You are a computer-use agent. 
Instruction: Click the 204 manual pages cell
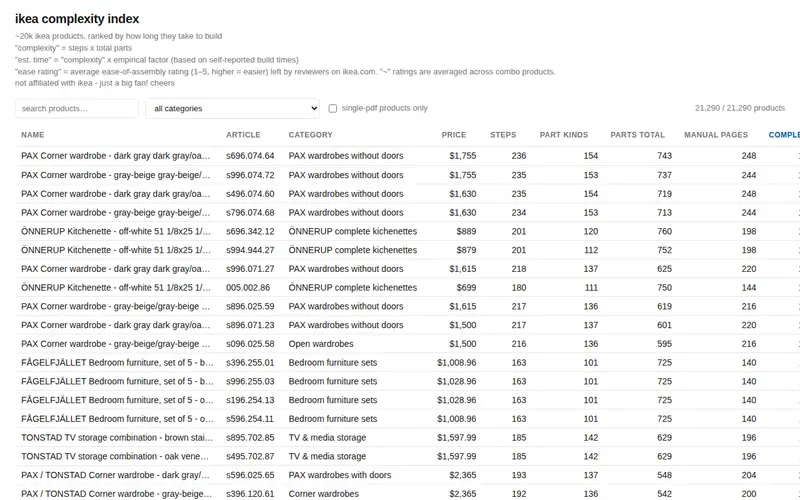coord(749,475)
